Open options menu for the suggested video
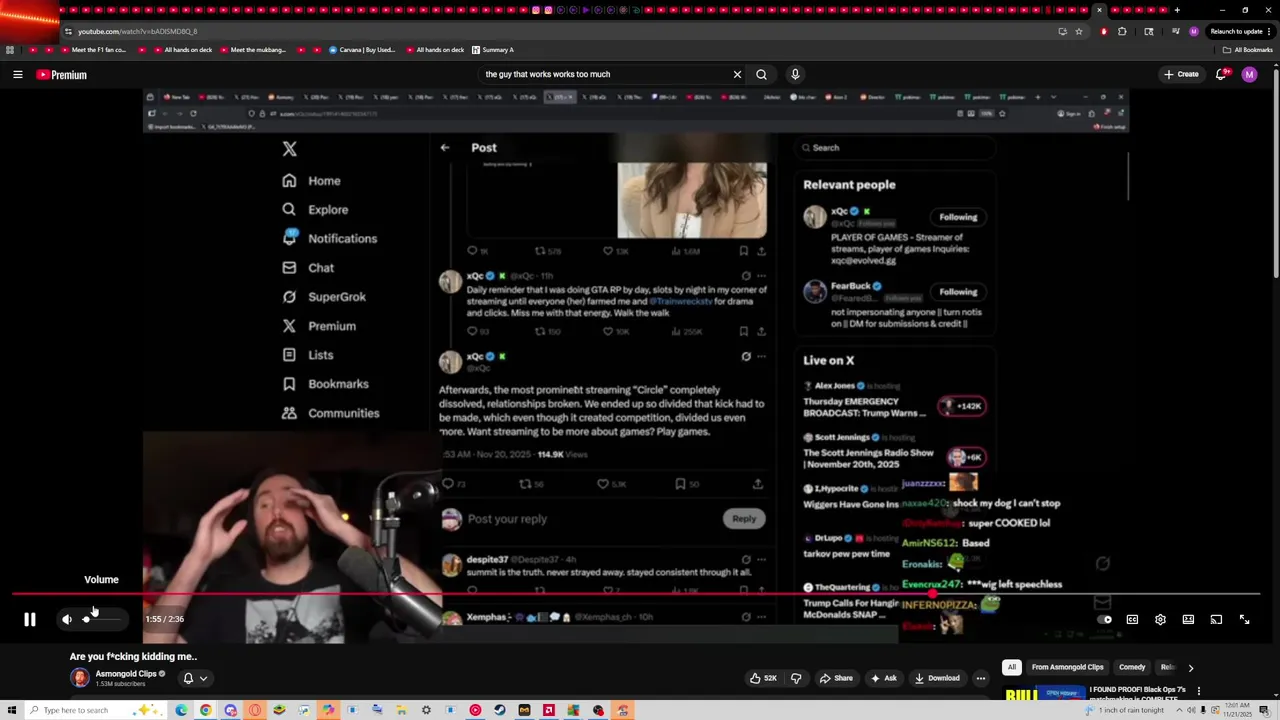Viewport: 1280px width, 720px height. 1198,691
